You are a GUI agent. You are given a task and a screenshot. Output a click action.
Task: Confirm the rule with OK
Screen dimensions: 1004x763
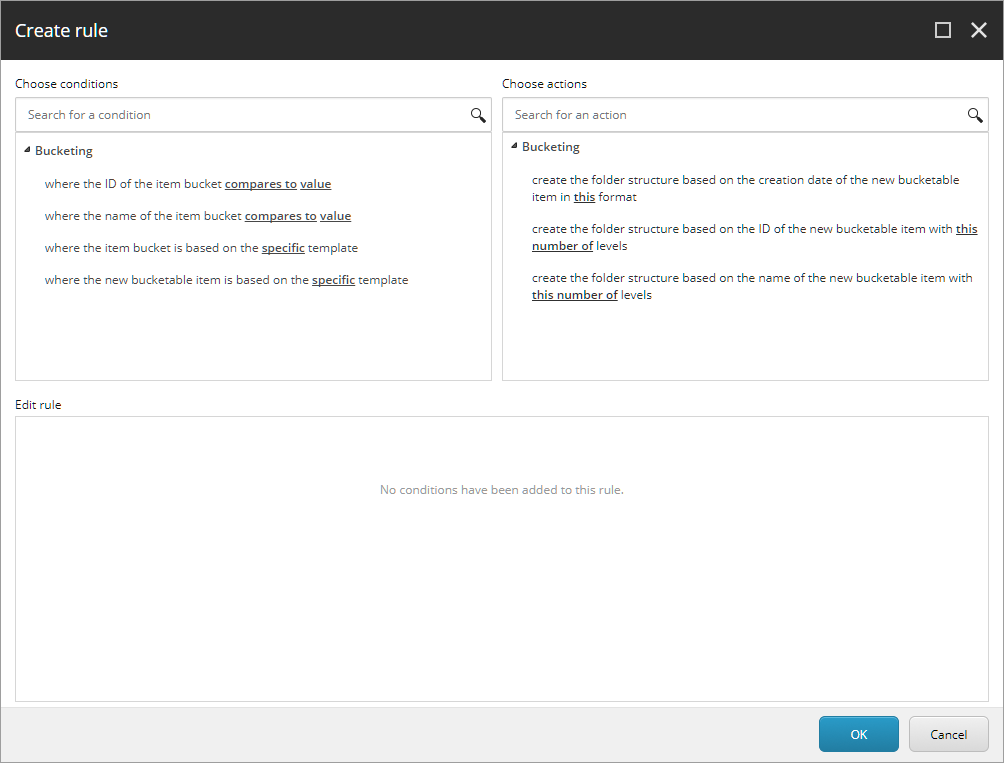pos(858,733)
